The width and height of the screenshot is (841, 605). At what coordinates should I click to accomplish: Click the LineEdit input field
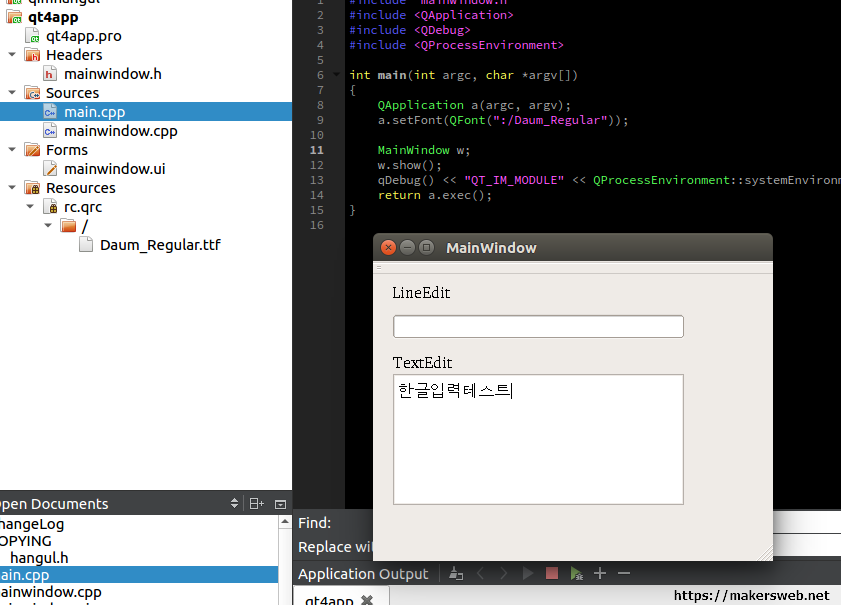[x=538, y=327]
